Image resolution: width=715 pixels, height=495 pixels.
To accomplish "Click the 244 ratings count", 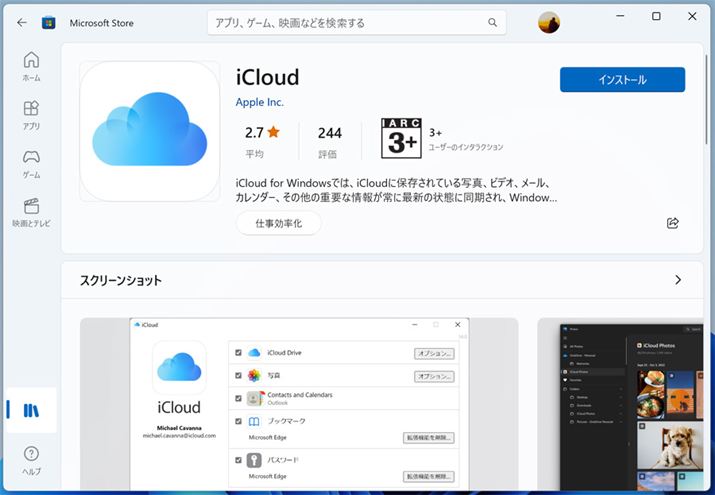I will 330,133.
